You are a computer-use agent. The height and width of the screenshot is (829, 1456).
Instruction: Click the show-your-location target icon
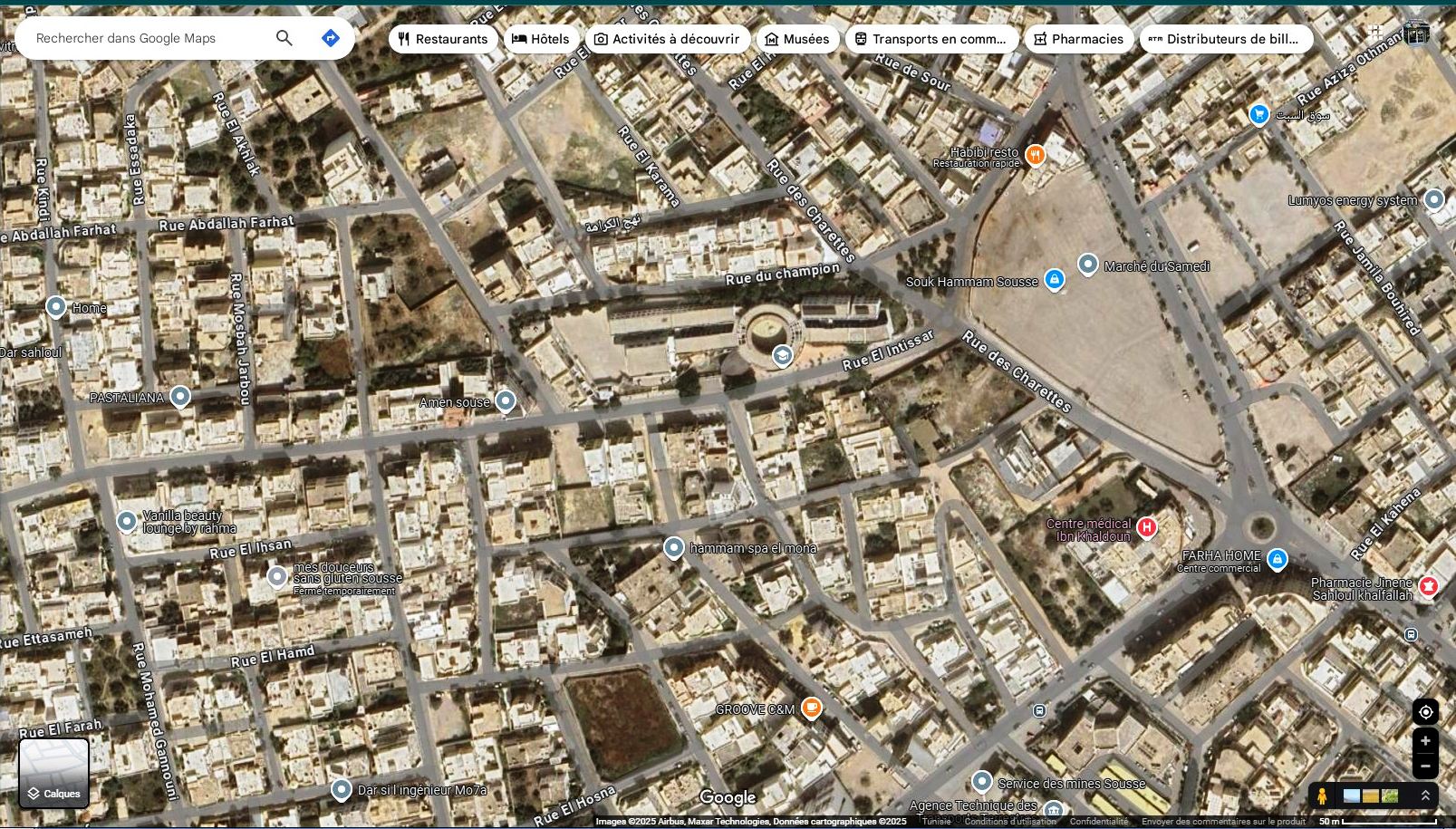pos(1426,713)
